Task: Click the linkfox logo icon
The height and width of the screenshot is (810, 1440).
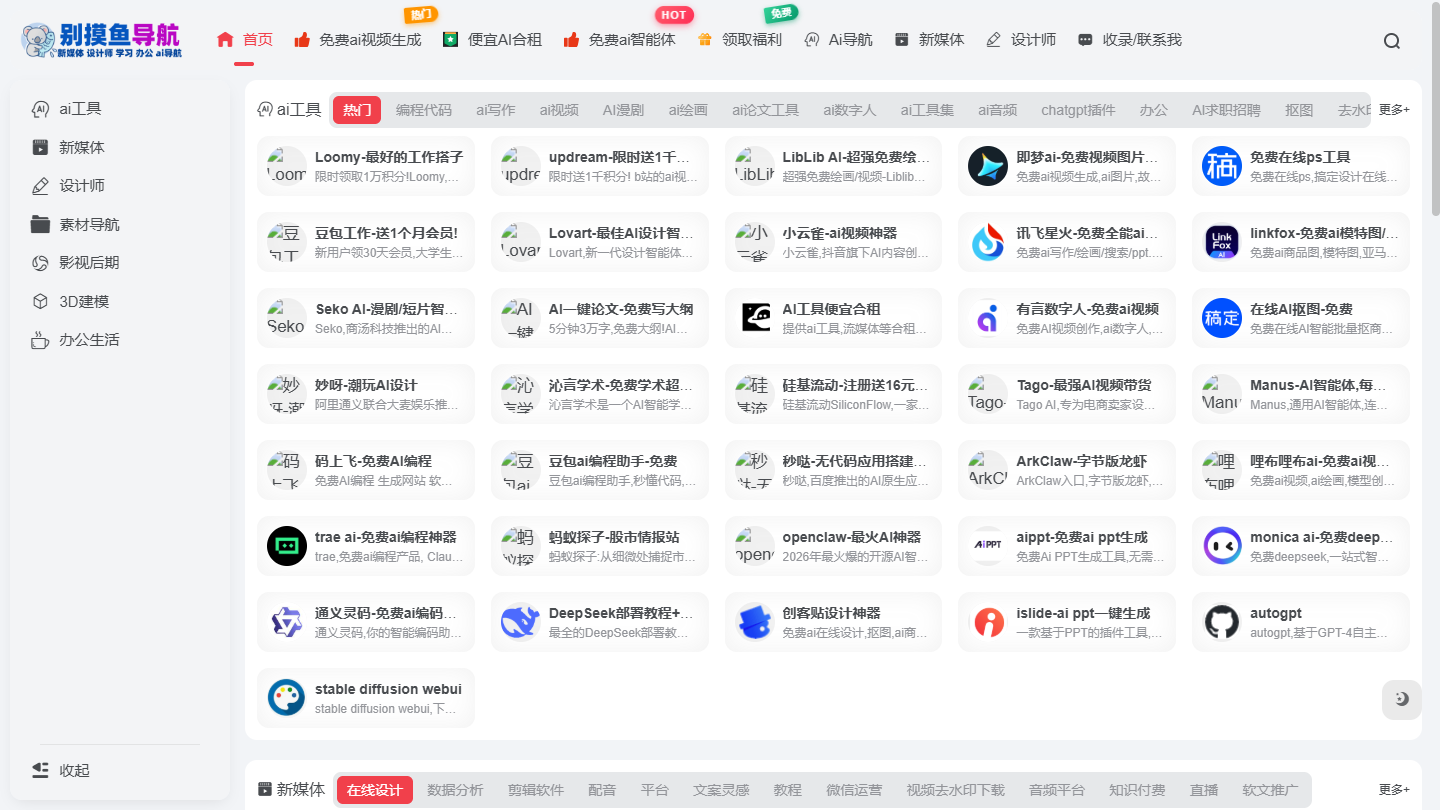Action: [x=1222, y=242]
